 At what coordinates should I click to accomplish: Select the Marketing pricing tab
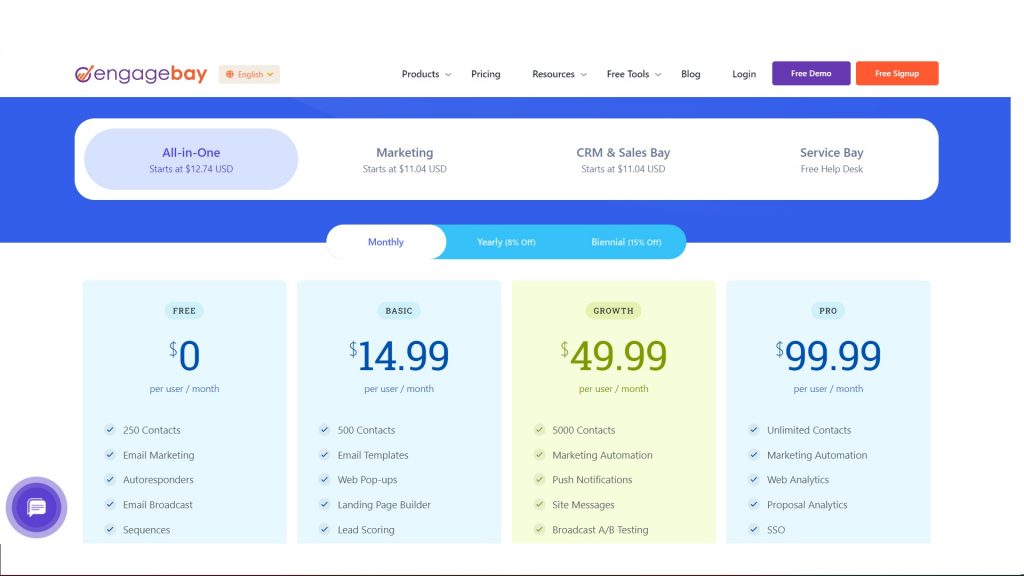[x=404, y=159]
